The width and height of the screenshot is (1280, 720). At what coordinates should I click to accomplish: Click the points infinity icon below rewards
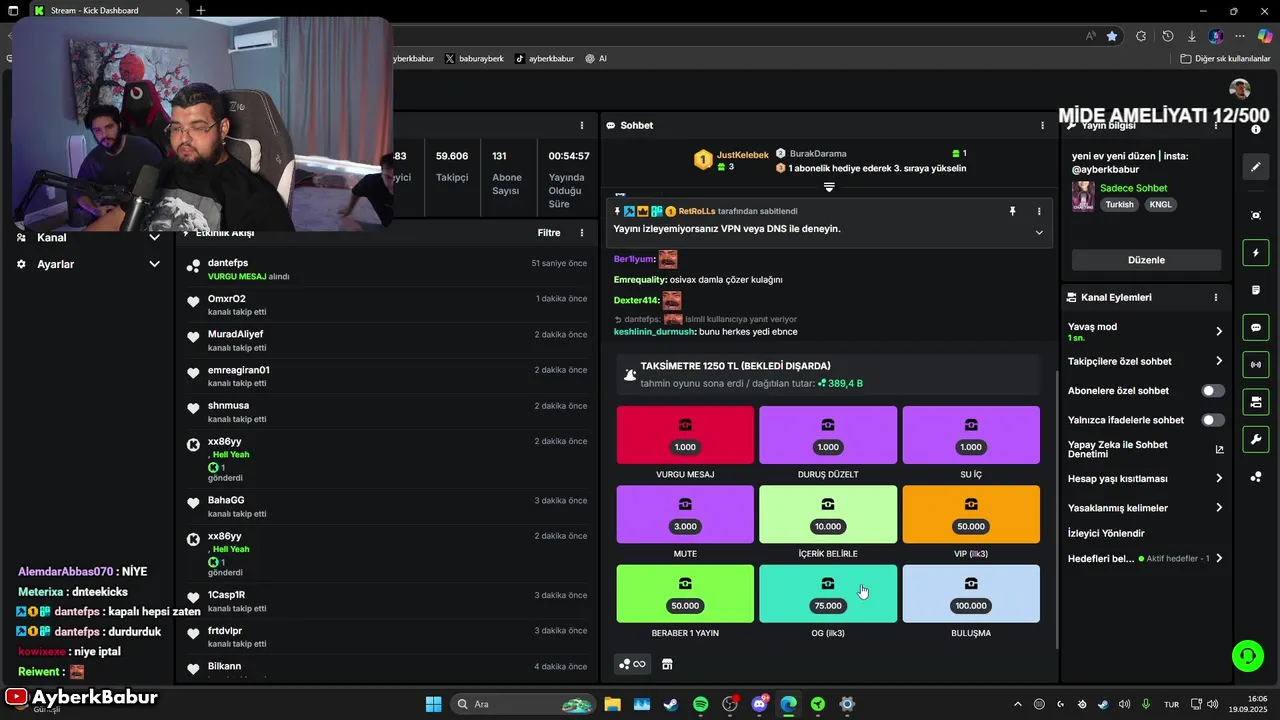pyautogui.click(x=633, y=664)
